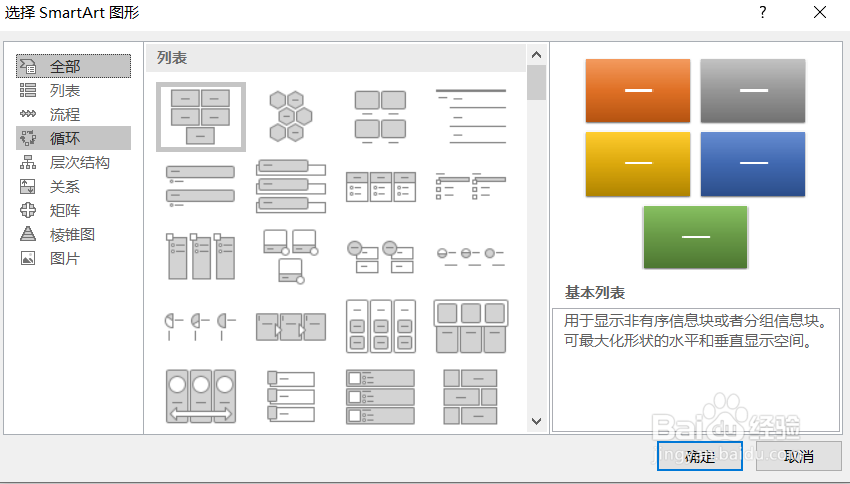Open the 层次结构 category
This screenshot has height=484, width=850.
(74, 162)
